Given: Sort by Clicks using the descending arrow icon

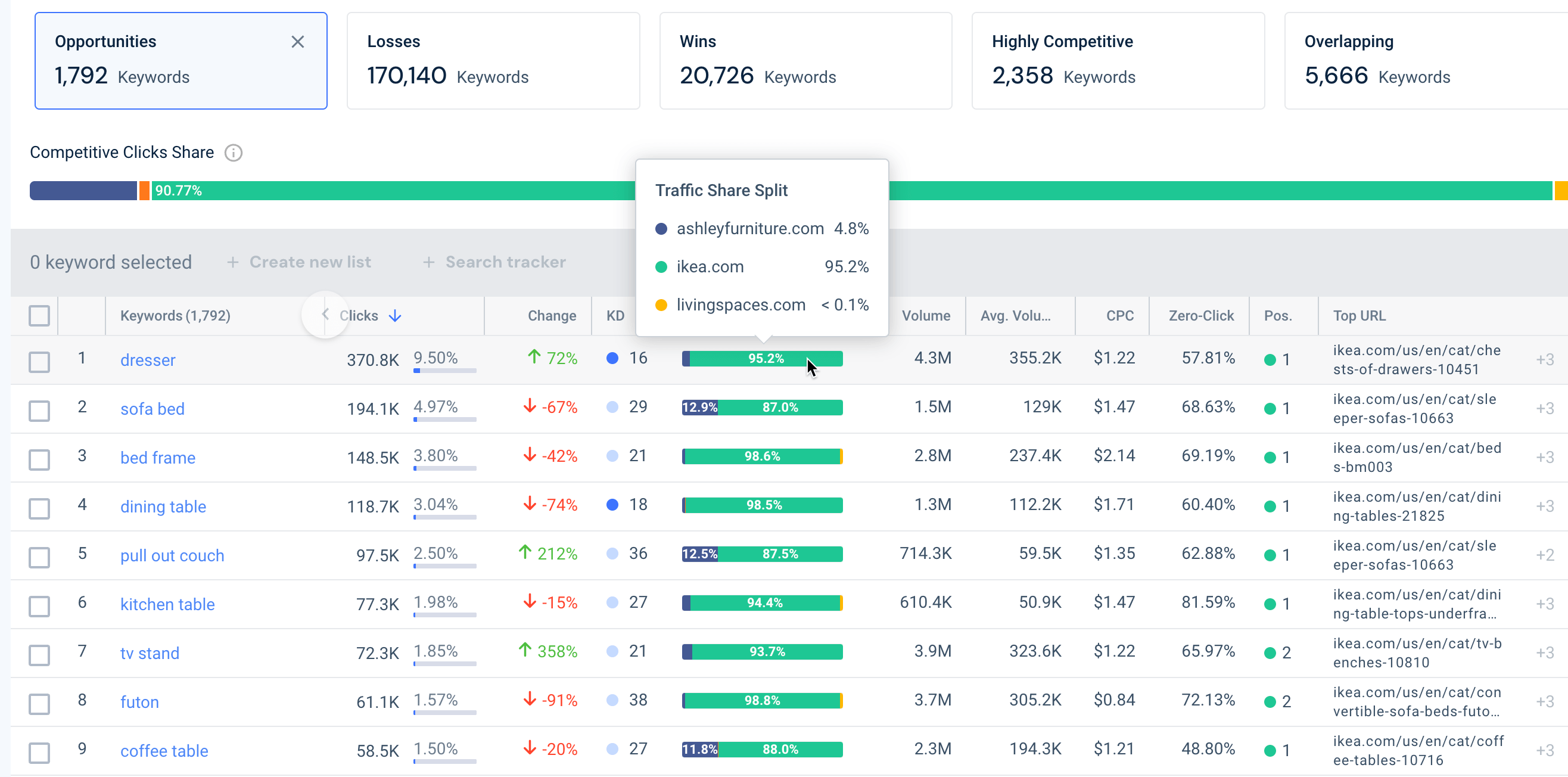Looking at the screenshot, I should point(396,315).
